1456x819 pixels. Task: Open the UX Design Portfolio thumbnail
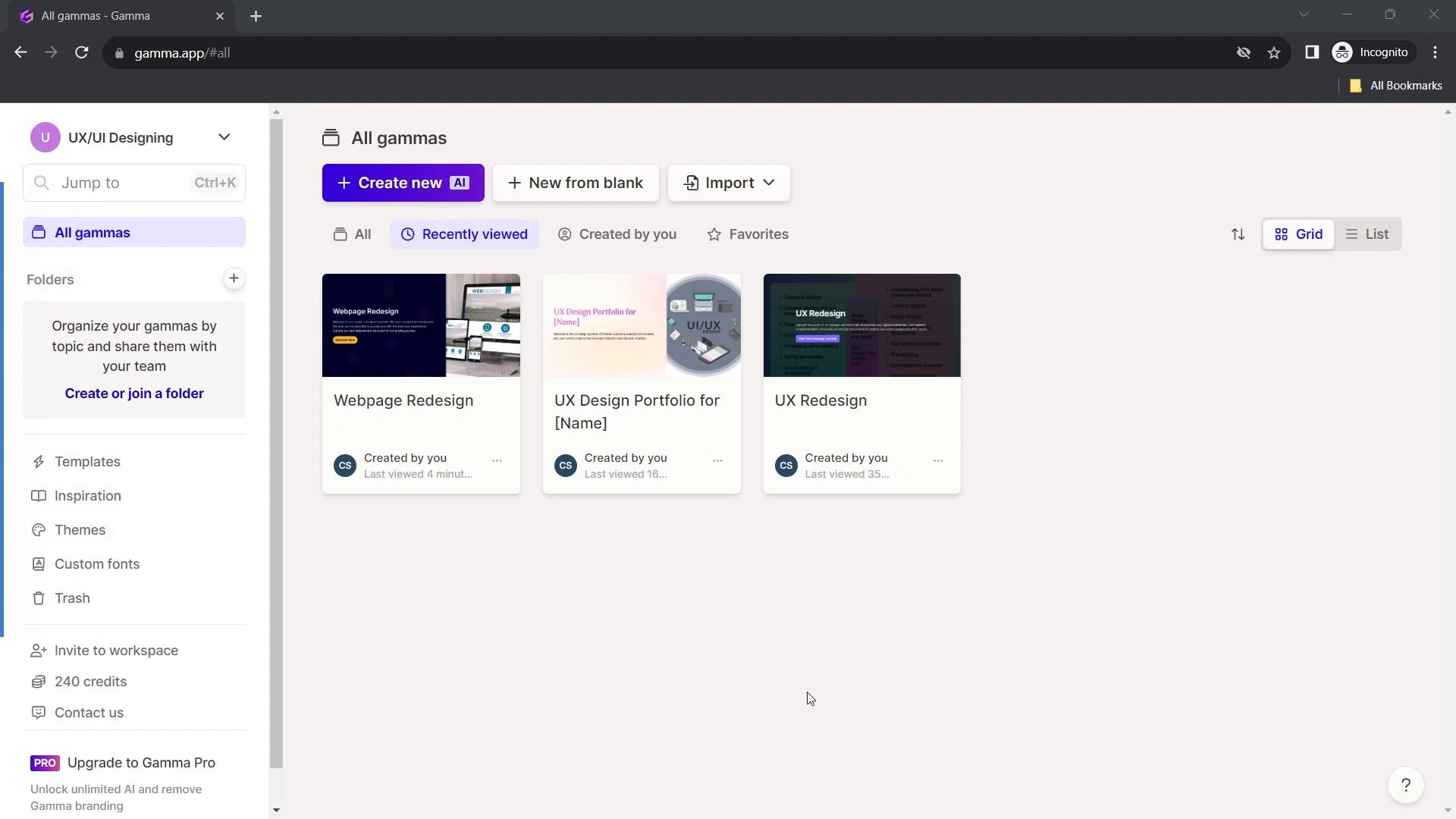[x=641, y=325]
